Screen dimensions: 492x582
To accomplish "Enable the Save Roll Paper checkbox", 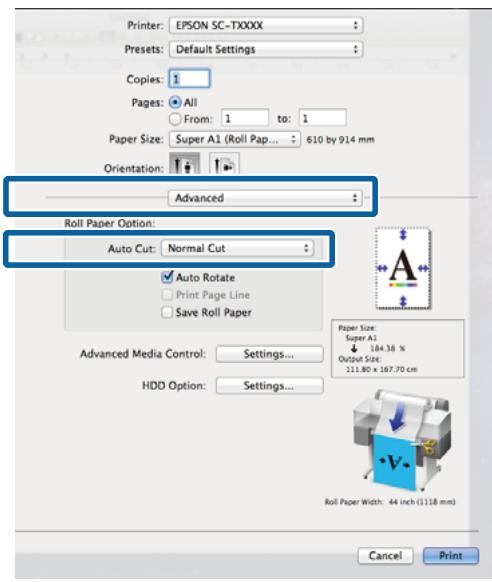I will pyautogui.click(x=167, y=312).
